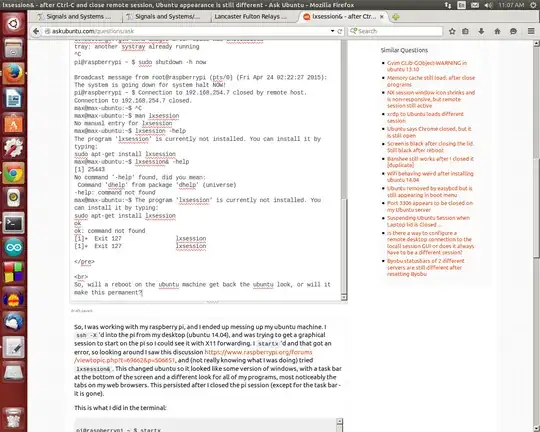Open the mail envelope indicator
Viewport: 540px width, 432px height.
[475, 5]
